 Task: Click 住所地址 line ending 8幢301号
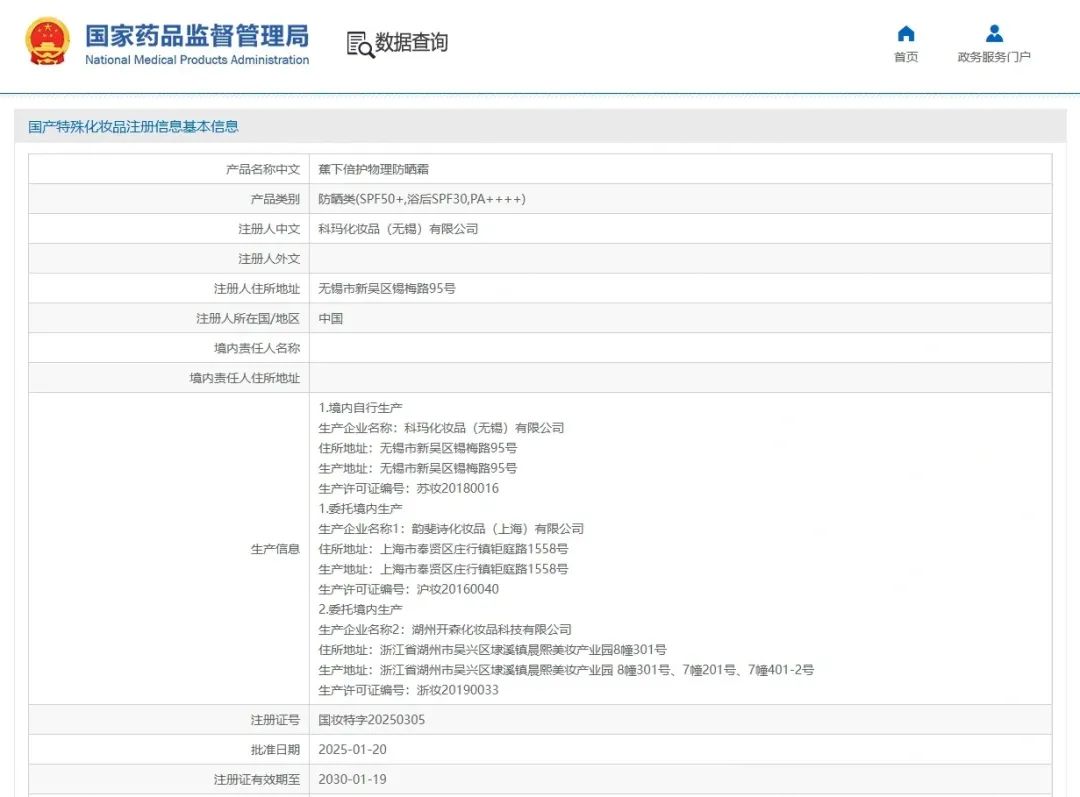[x=492, y=650]
